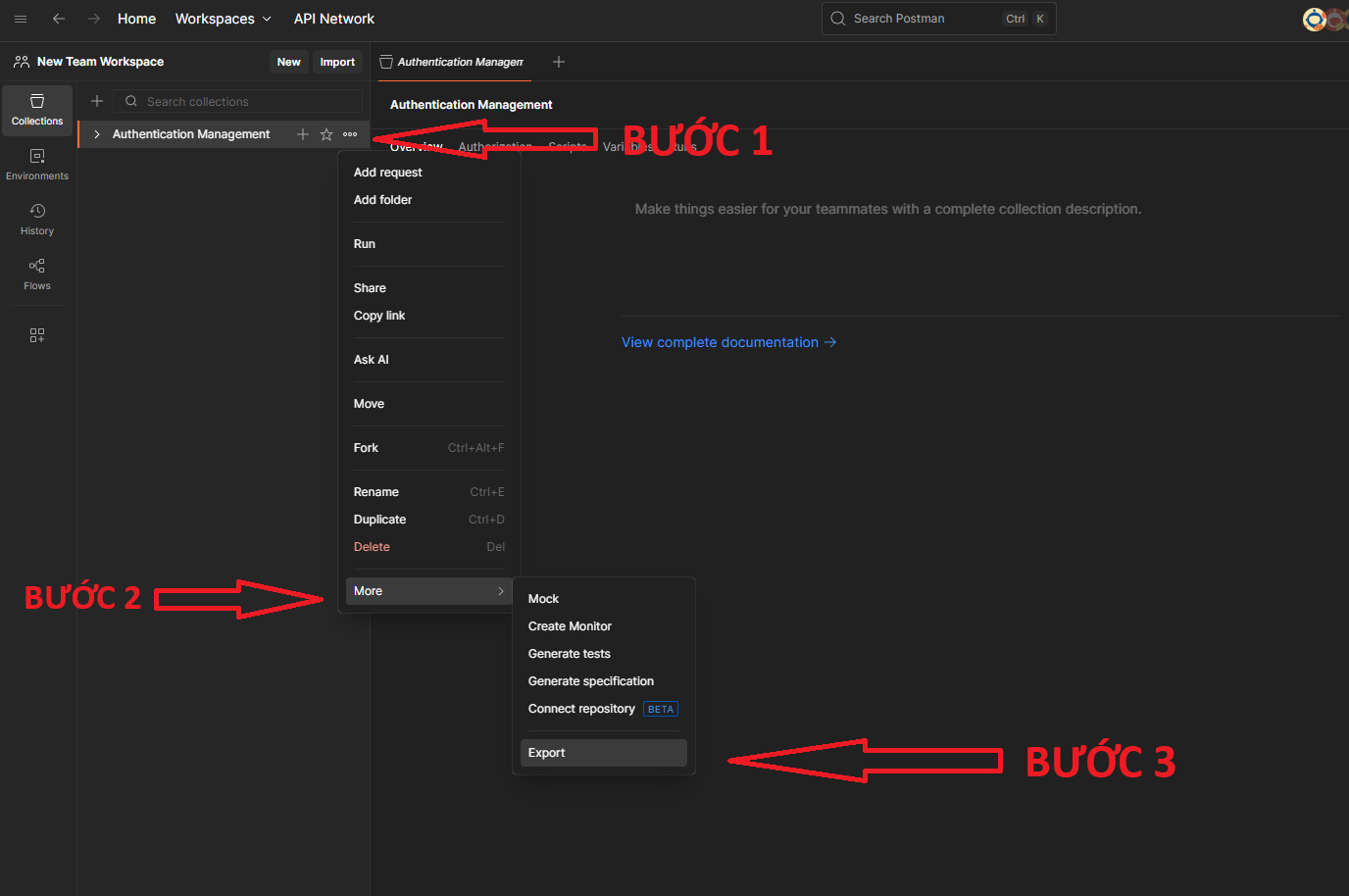Expand the Authentication Management collection chevron

pos(97,134)
